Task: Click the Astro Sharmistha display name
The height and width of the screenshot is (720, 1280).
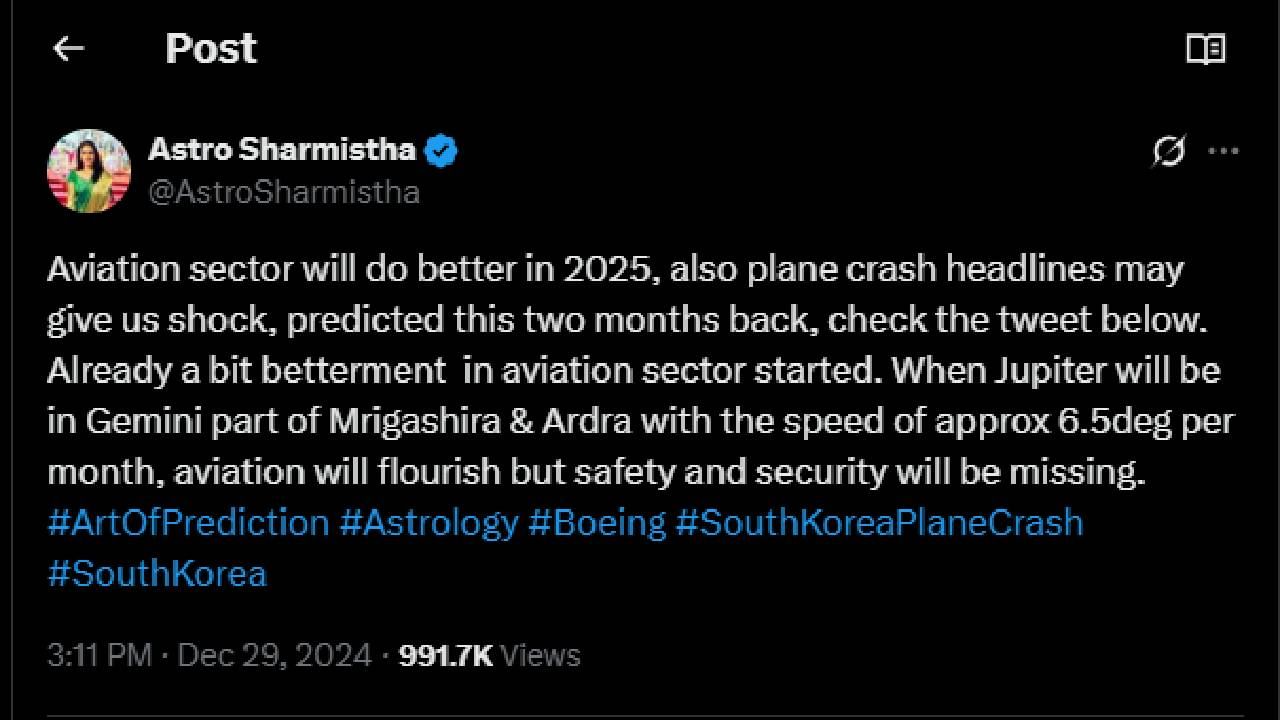Action: [281, 150]
